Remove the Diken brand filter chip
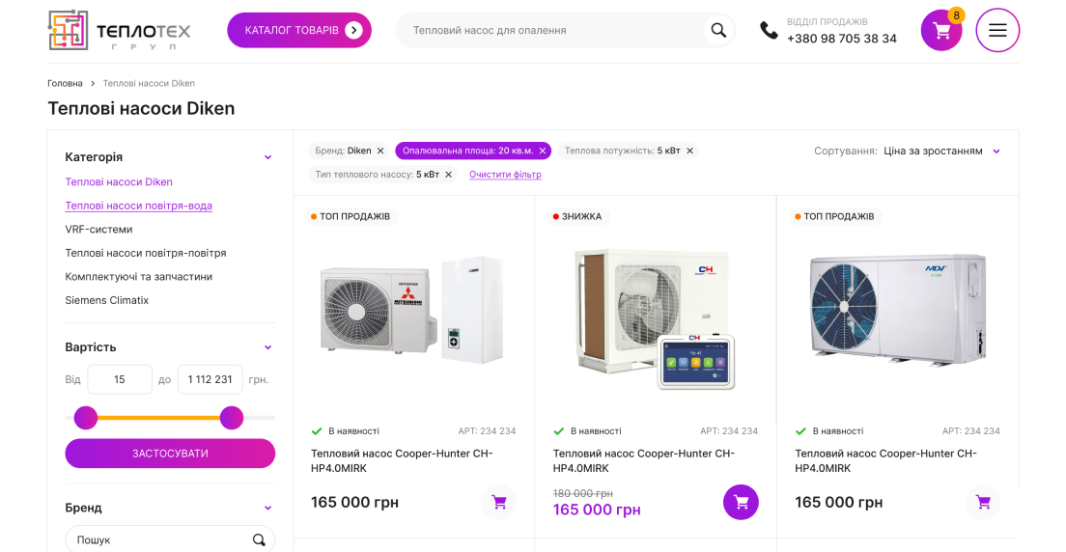The image size is (1066, 552). pyautogui.click(x=380, y=151)
